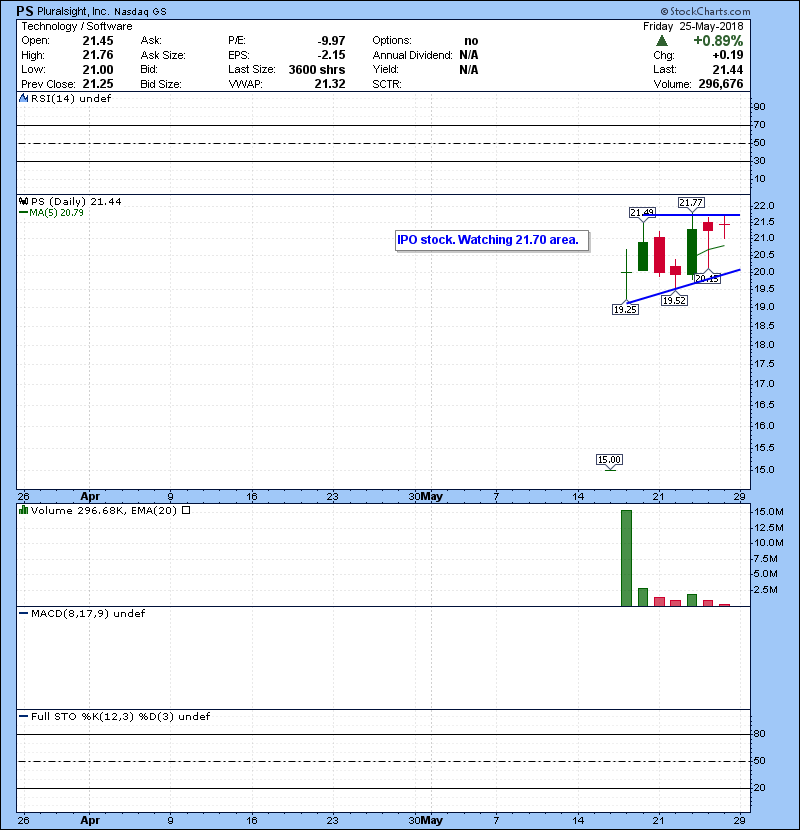The image size is (800, 830).
Task: Click the Full STO legend line marker
Action: [x=23, y=716]
